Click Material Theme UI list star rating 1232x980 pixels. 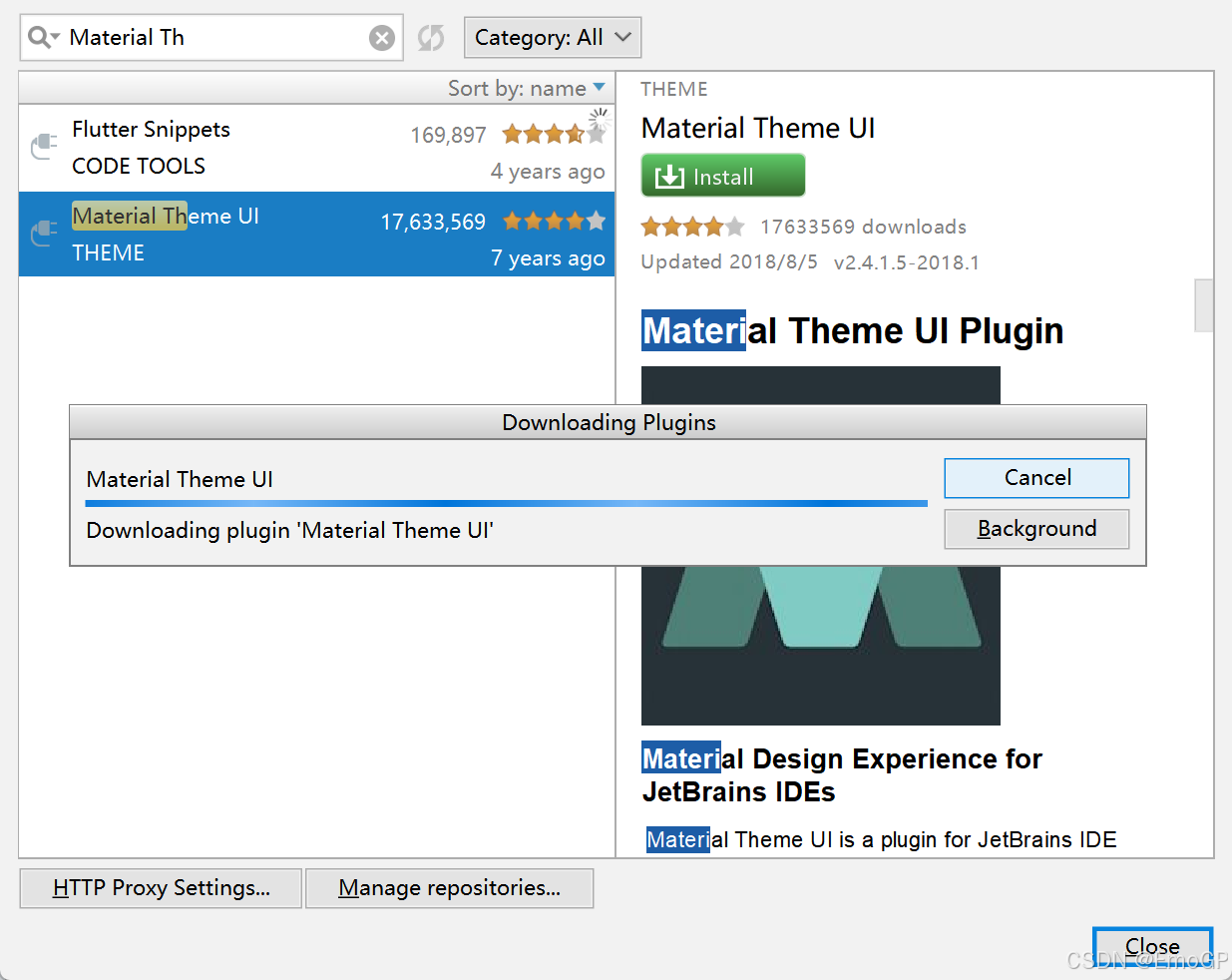pos(554,221)
